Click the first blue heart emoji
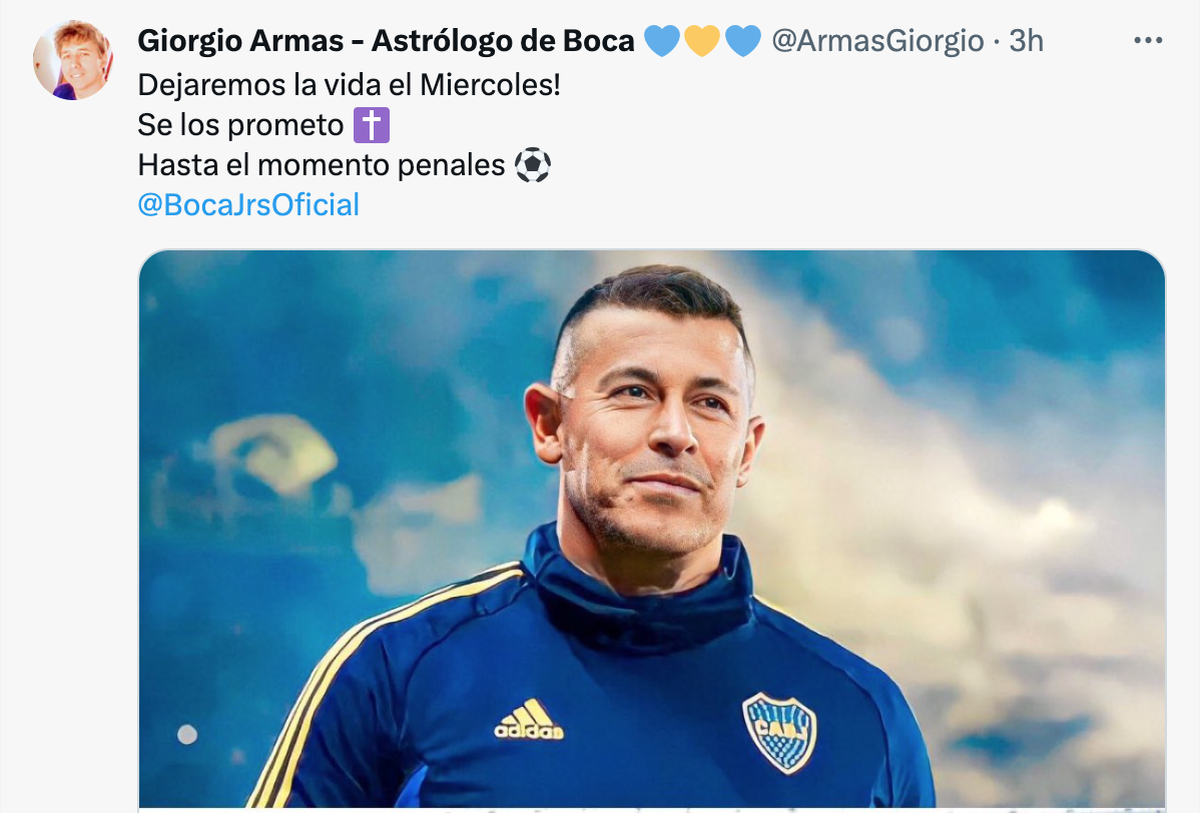Image resolution: width=1200 pixels, height=813 pixels. point(662,41)
